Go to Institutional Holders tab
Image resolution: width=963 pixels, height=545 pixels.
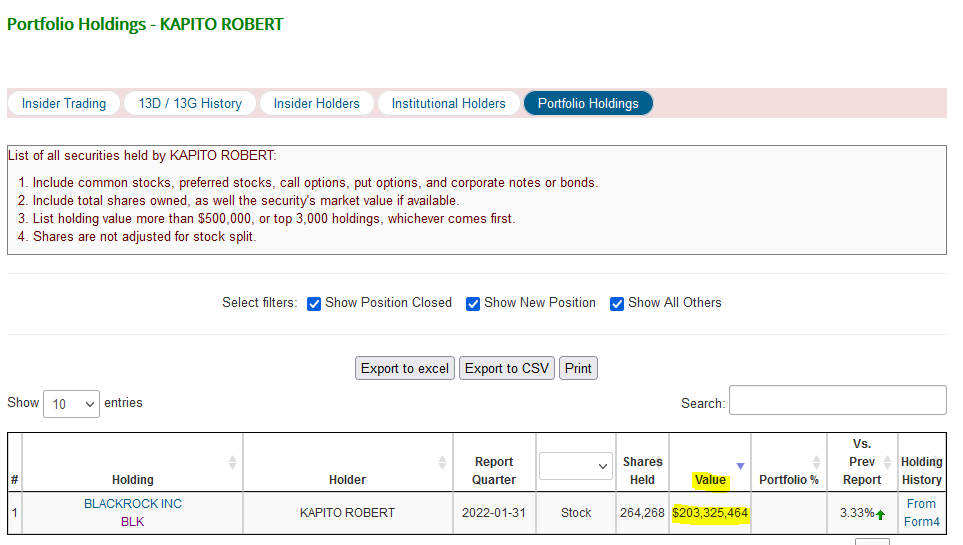[x=448, y=103]
